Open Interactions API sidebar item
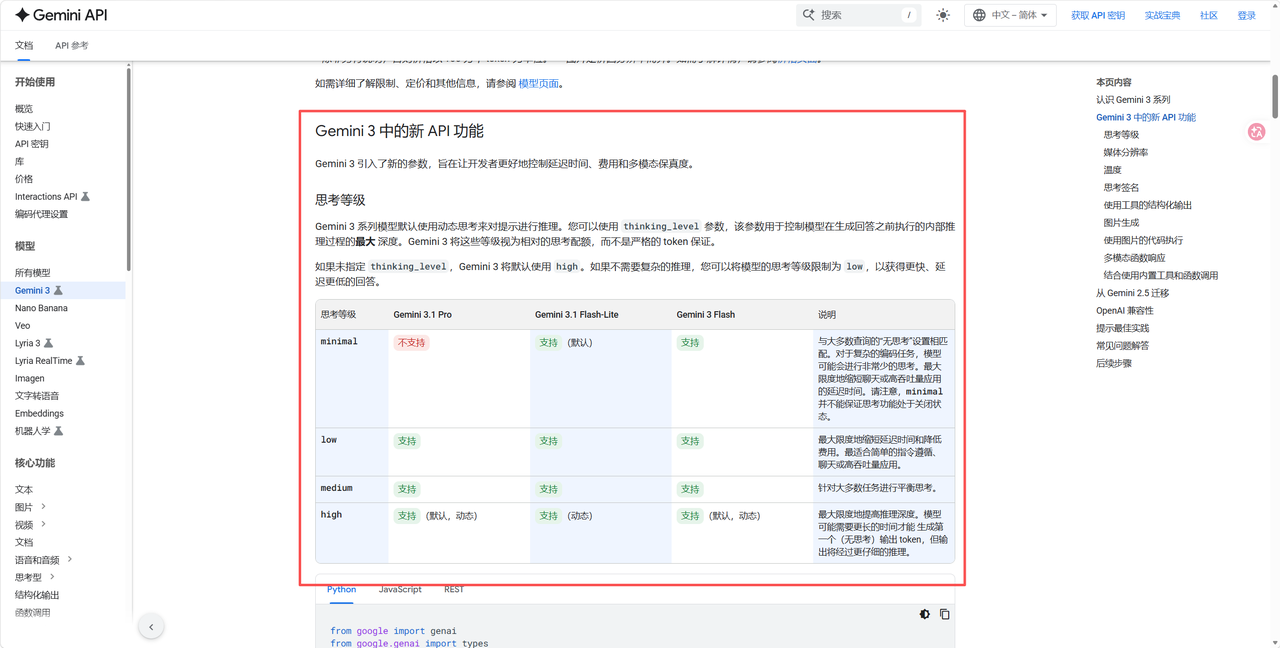The image size is (1280, 648). tap(46, 197)
